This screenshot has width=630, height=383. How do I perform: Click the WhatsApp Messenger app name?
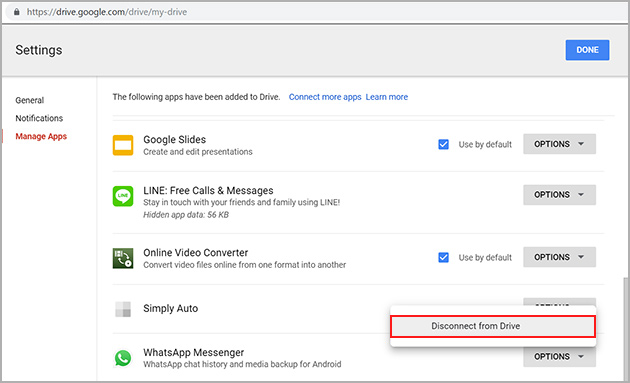194,352
